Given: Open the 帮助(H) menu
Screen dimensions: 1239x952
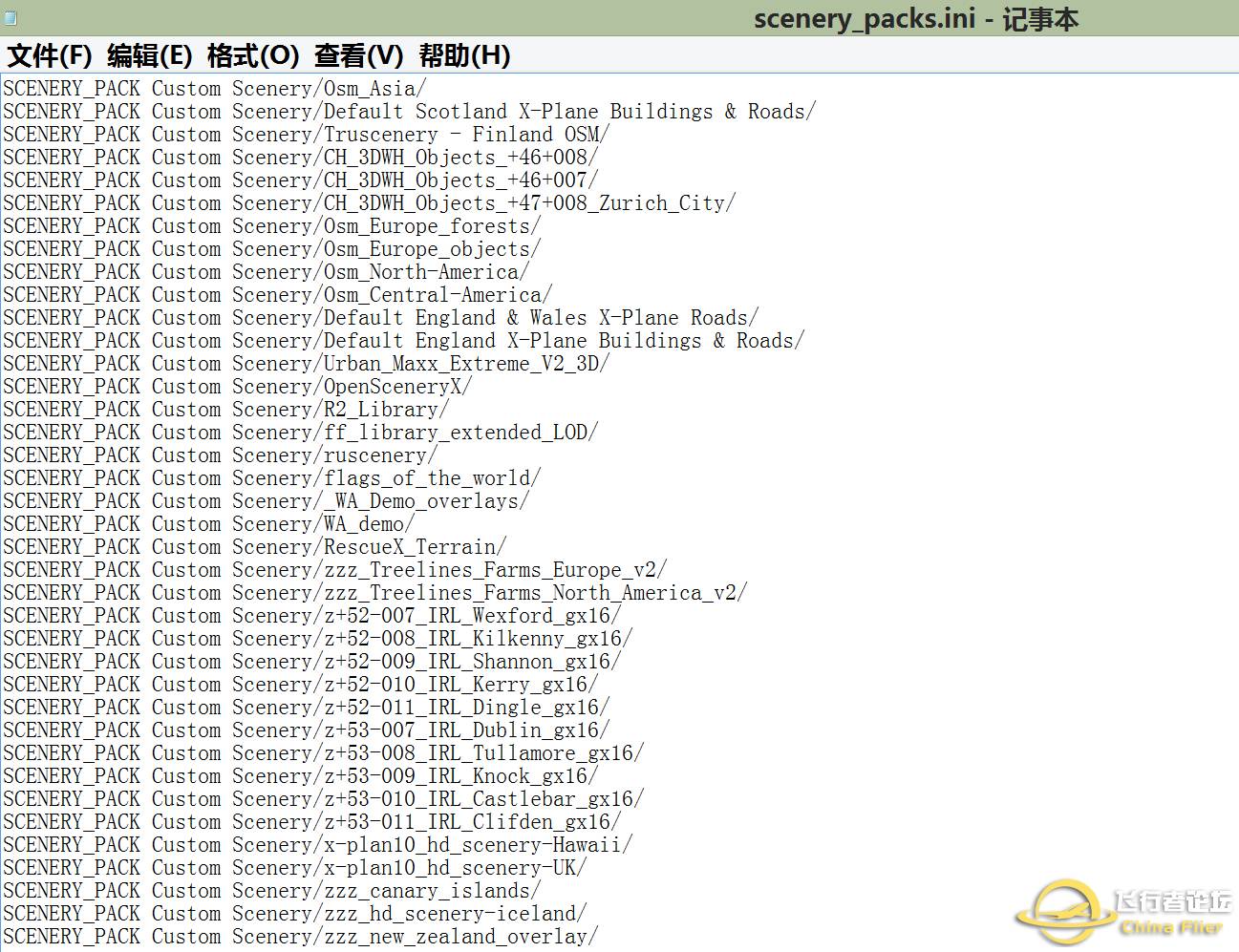Looking at the screenshot, I should (x=464, y=55).
